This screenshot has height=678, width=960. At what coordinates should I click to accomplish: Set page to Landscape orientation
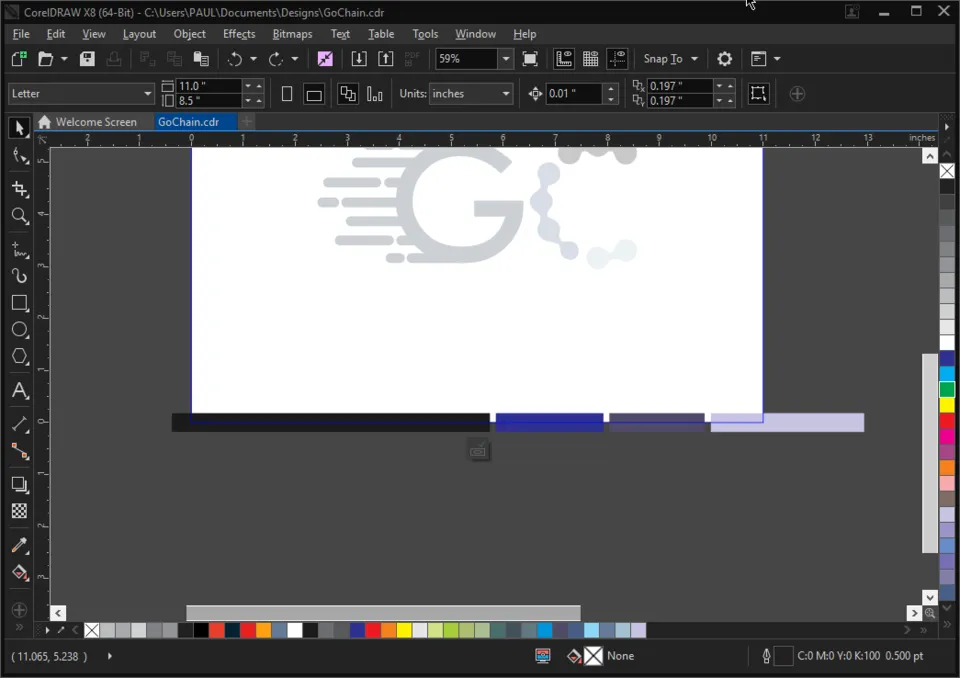coord(313,94)
